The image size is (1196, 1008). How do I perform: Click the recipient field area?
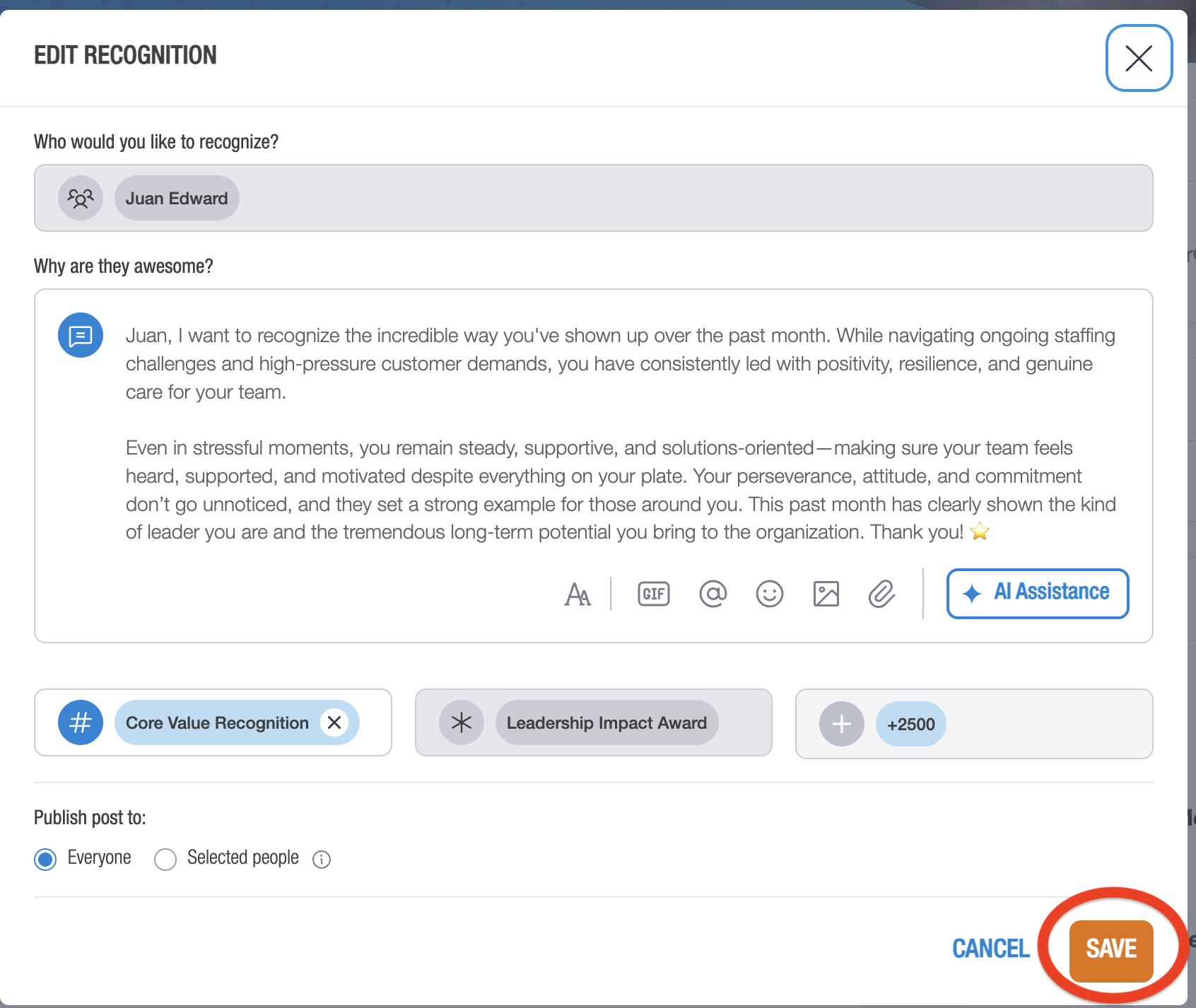point(594,198)
